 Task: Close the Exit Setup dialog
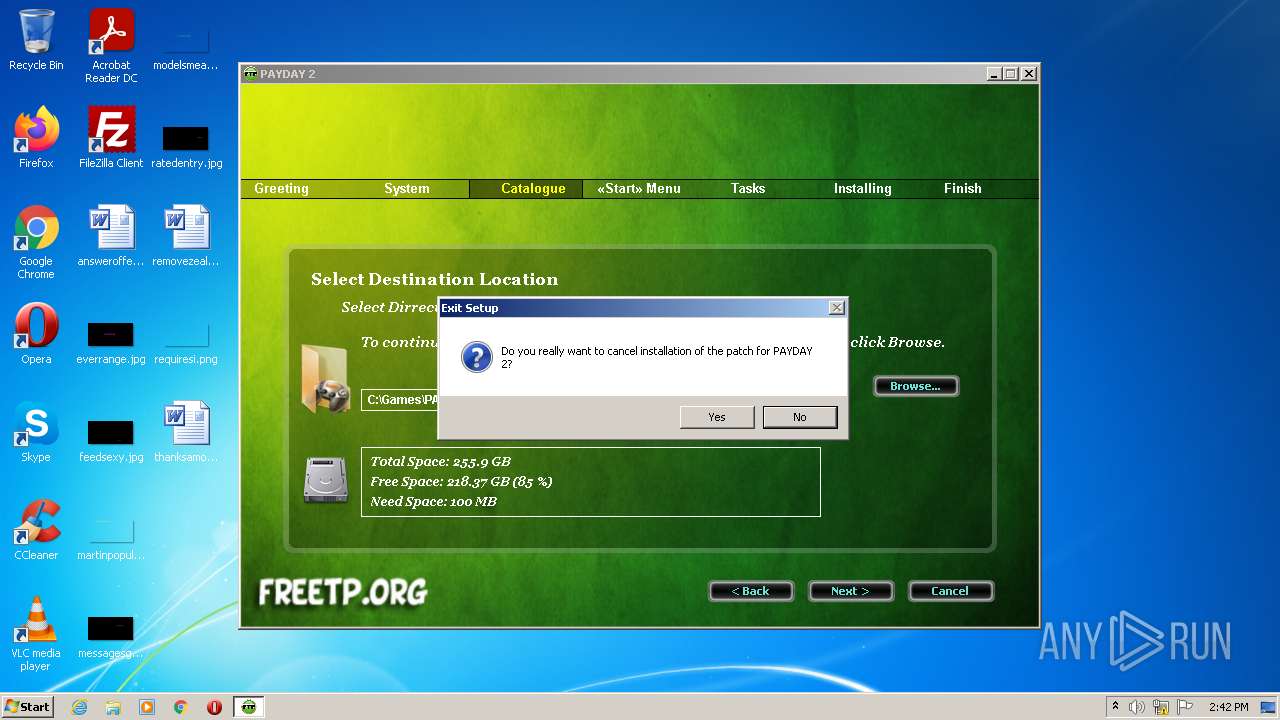pyautogui.click(x=837, y=308)
